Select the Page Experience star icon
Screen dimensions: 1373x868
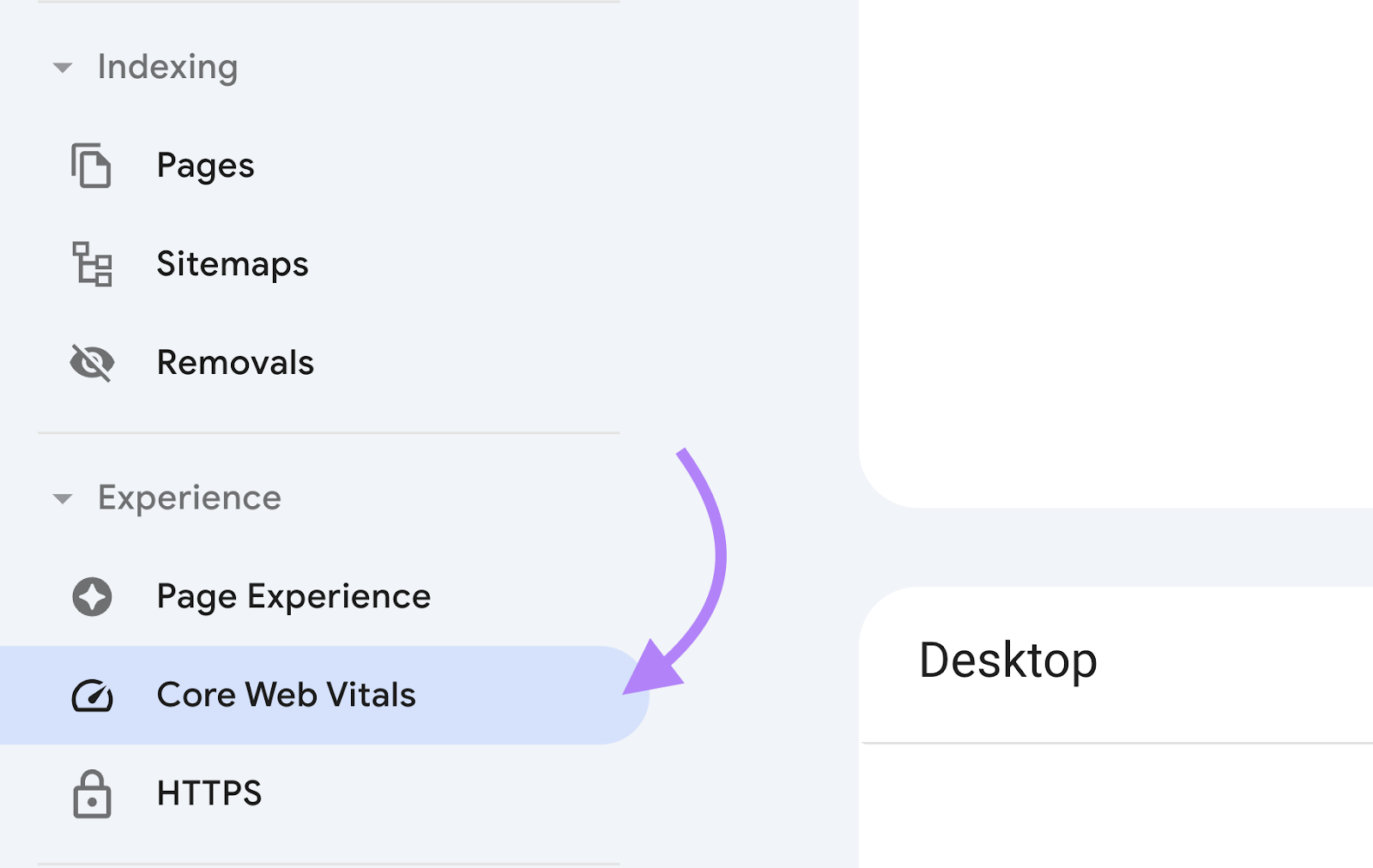91,598
